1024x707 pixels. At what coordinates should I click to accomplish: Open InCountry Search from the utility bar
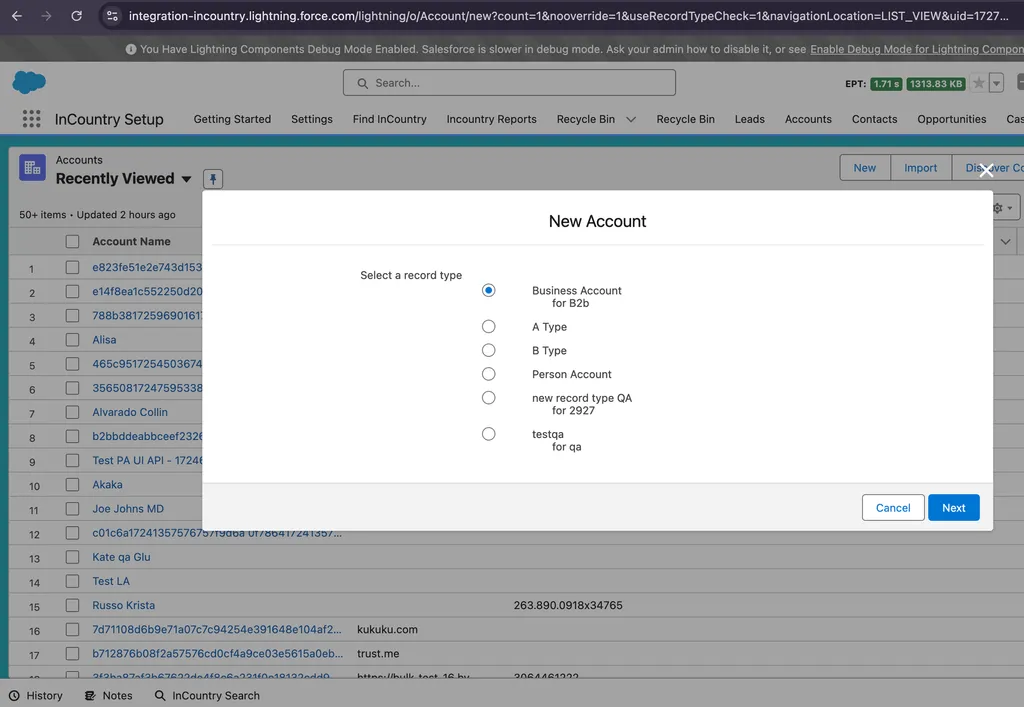pyautogui.click(x=207, y=695)
